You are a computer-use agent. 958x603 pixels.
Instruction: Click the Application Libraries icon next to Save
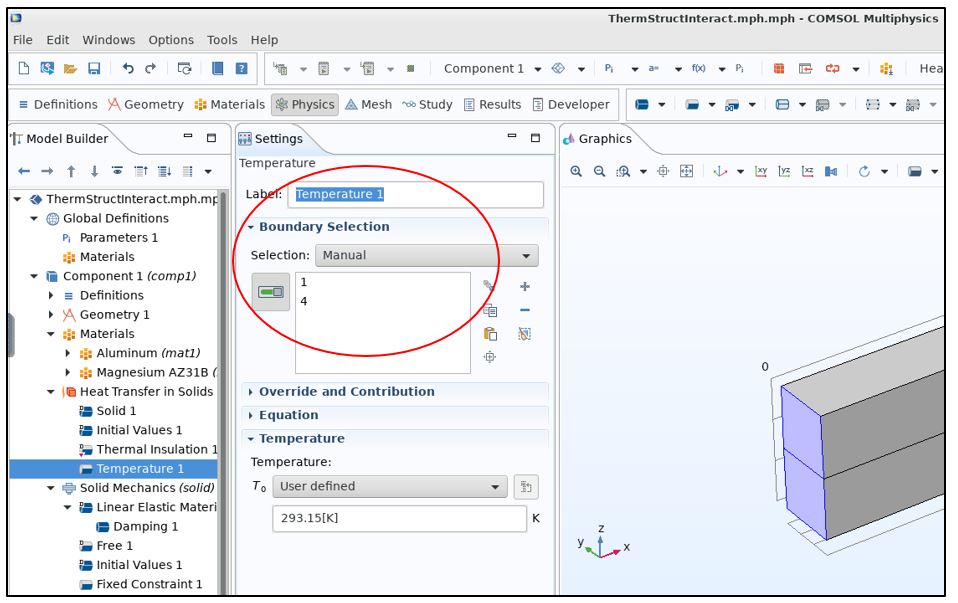point(47,68)
